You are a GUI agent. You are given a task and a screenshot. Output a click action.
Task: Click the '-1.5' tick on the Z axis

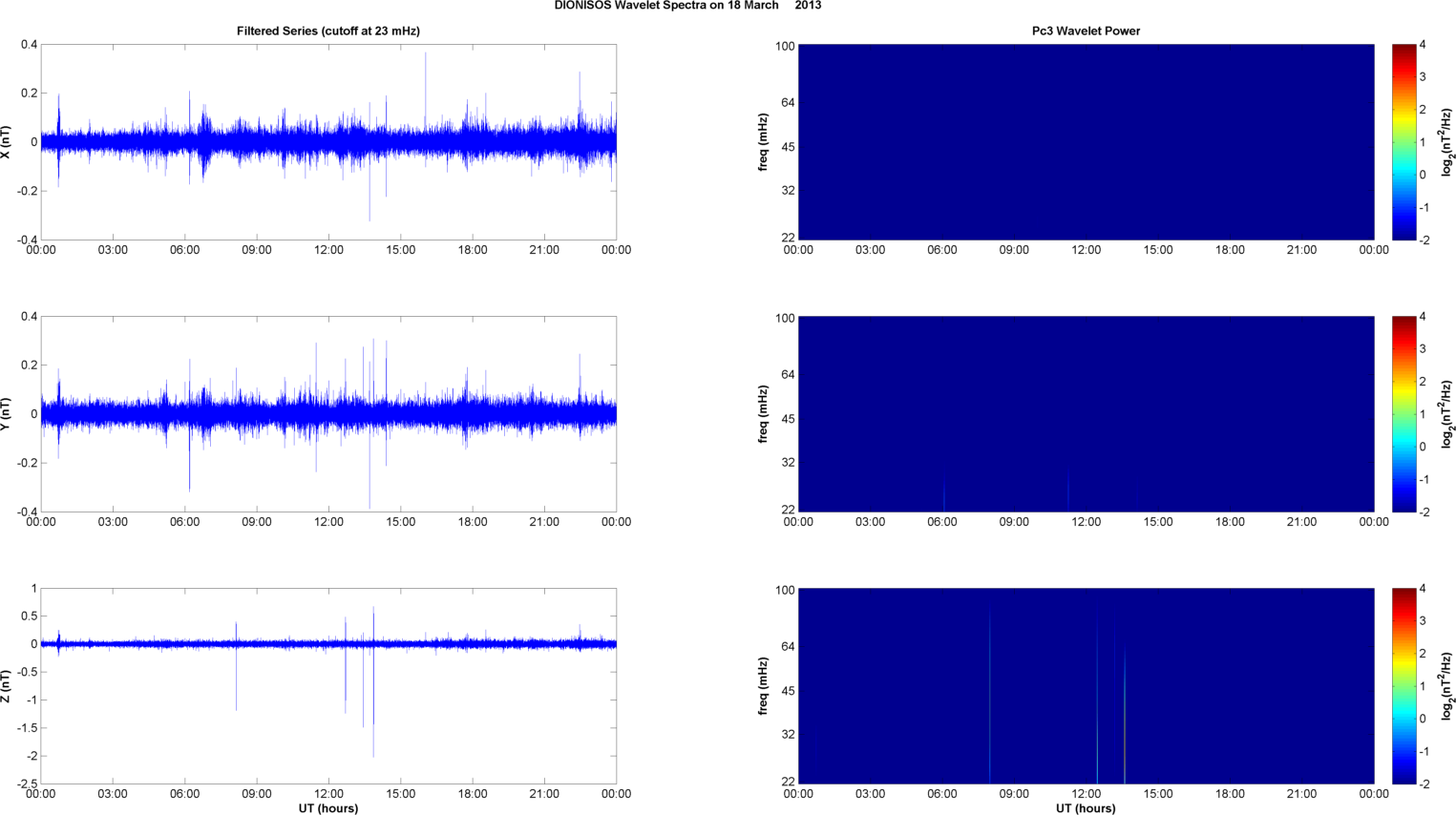(x=26, y=727)
